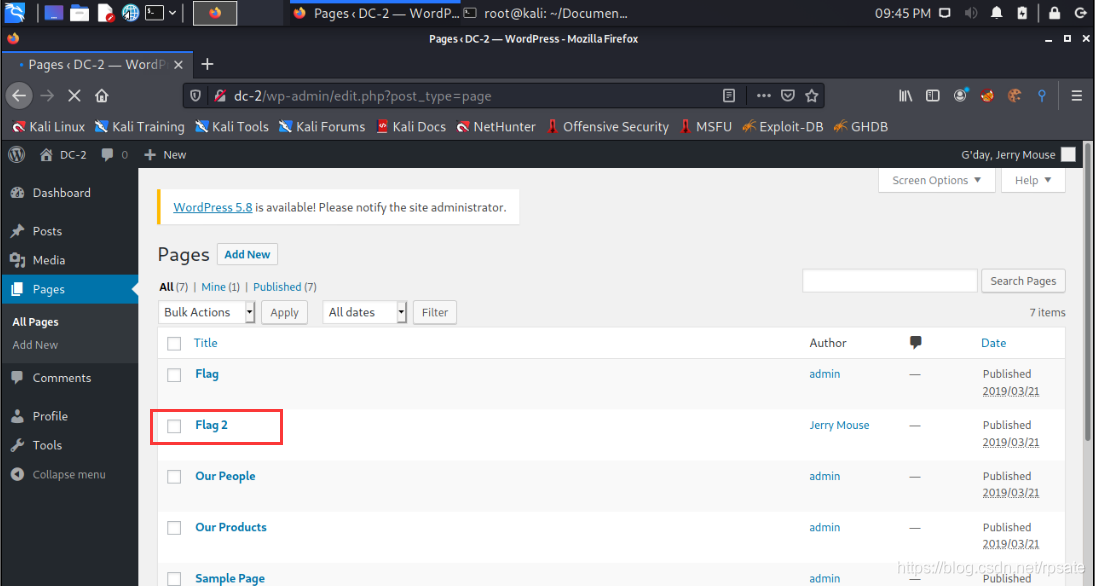The width and height of the screenshot is (1095, 586).
Task: Open Profile in the WordPress sidebar
Action: (69, 416)
